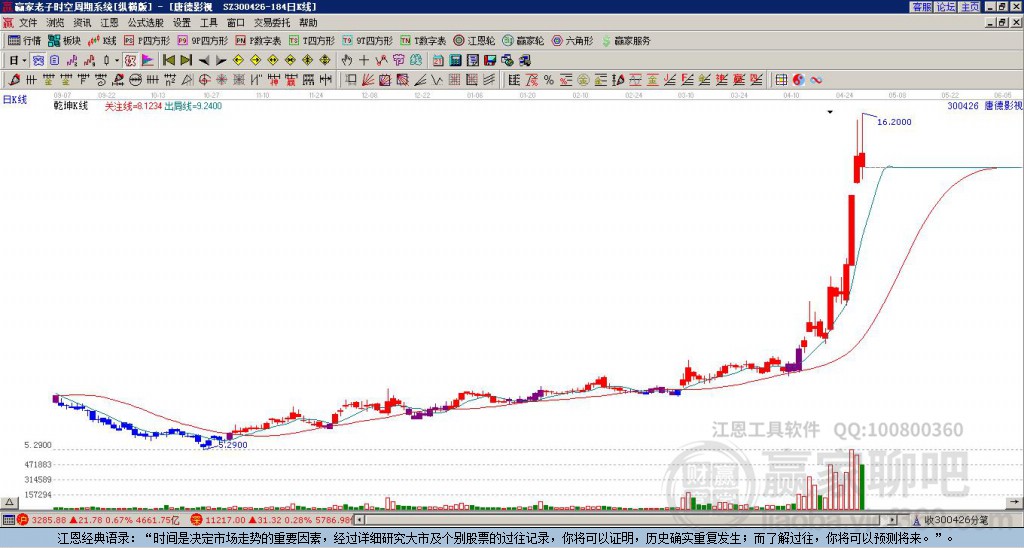Click the colored flag icon
The height and width of the screenshot is (548, 1024).
pyautogui.click(x=148, y=61)
